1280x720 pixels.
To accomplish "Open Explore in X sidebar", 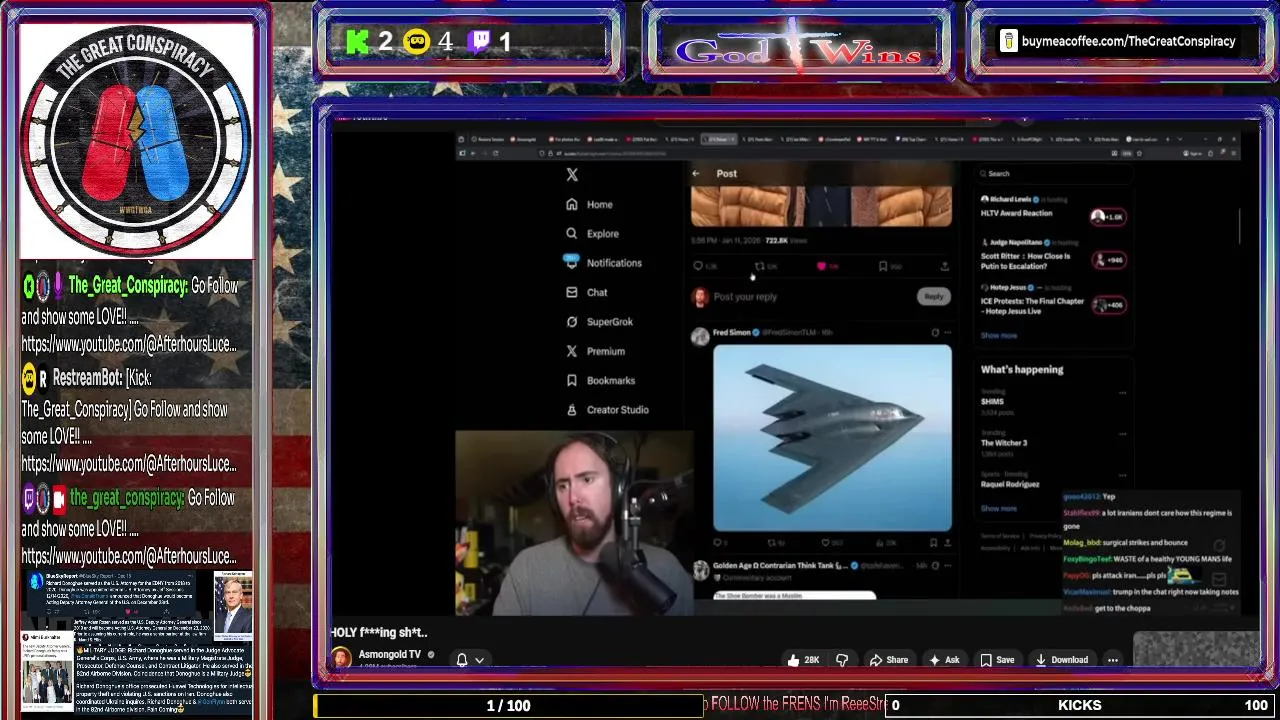I will pyautogui.click(x=592, y=233).
